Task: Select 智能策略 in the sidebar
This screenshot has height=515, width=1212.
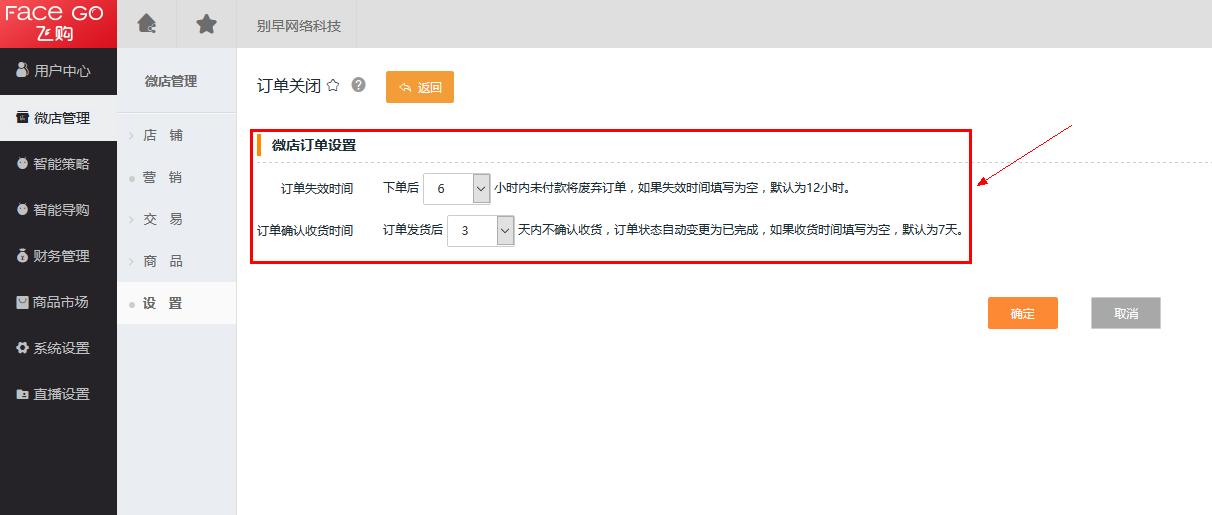Action: (x=58, y=164)
